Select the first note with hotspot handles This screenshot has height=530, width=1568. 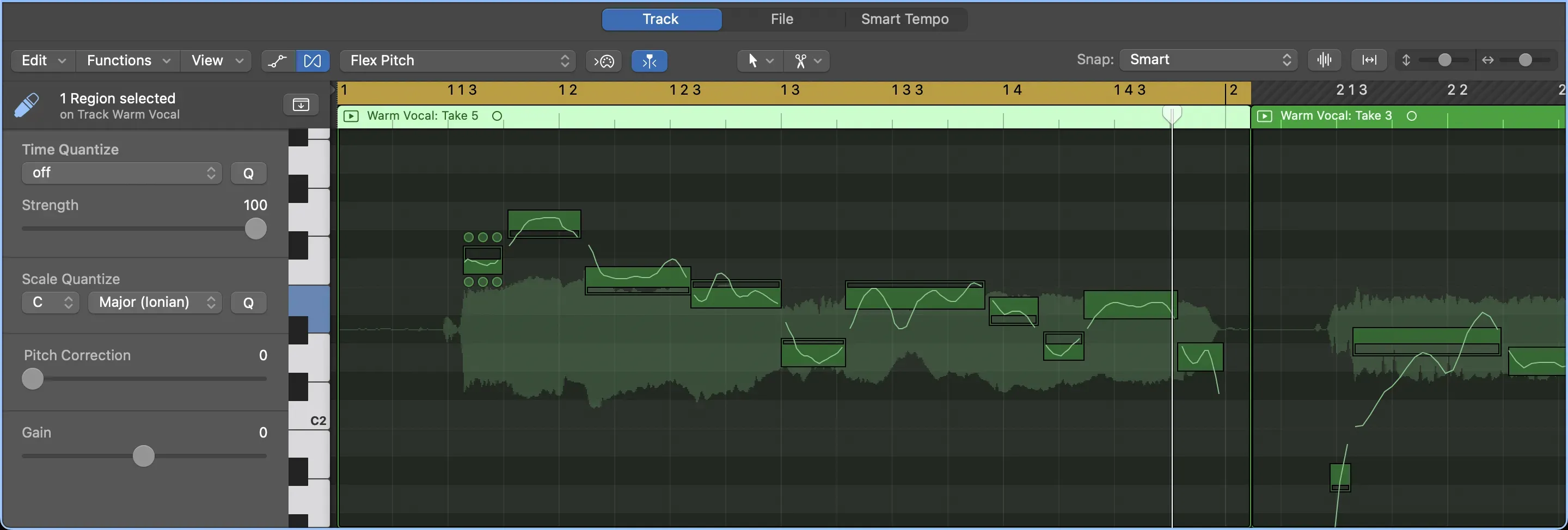pos(483,261)
